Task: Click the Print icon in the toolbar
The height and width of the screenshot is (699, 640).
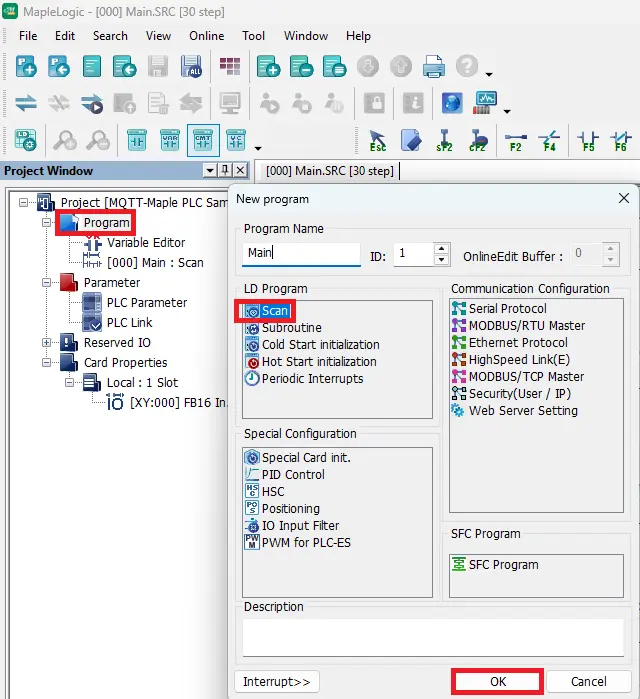Action: click(x=433, y=67)
